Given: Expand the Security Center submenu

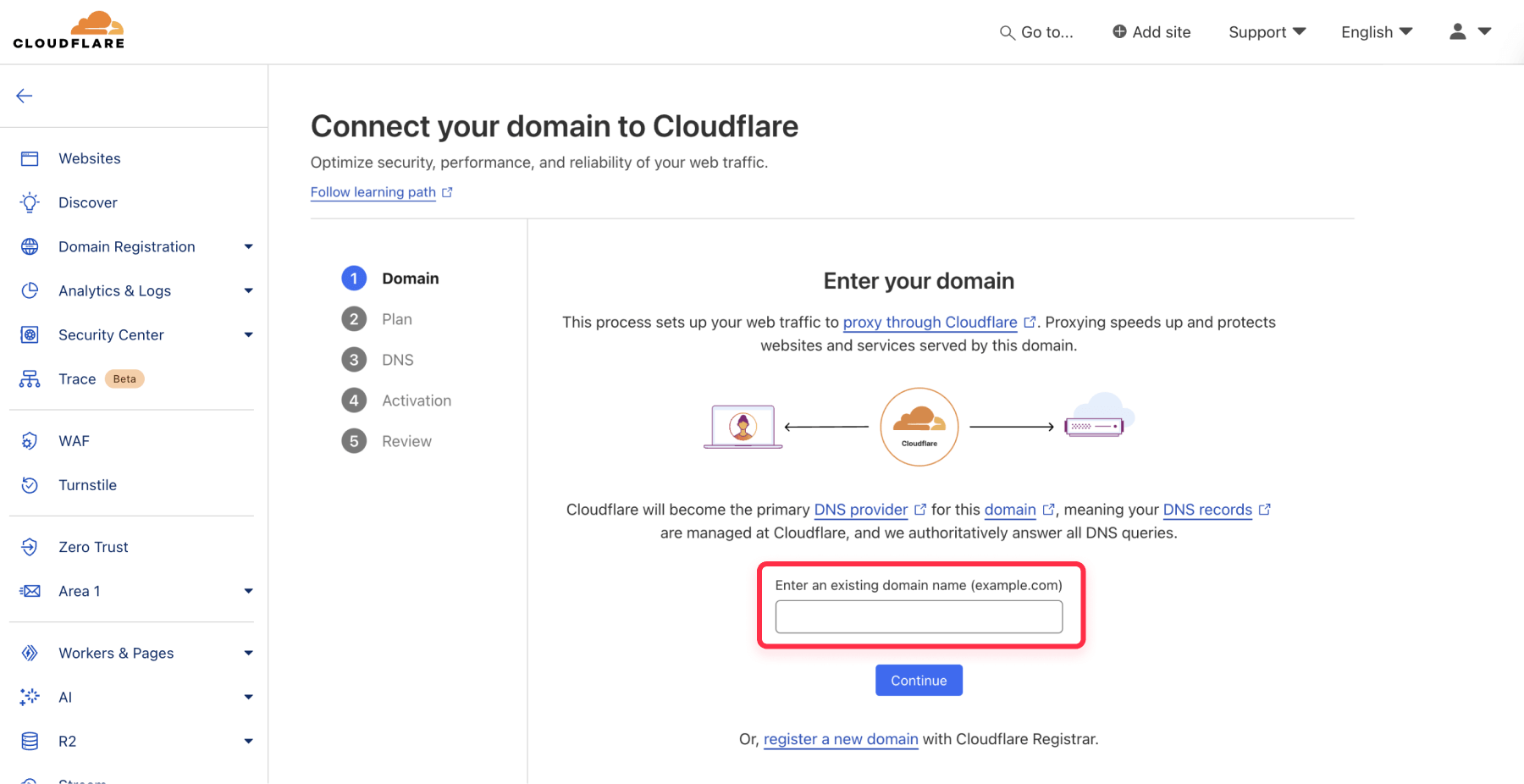Looking at the screenshot, I should (249, 334).
